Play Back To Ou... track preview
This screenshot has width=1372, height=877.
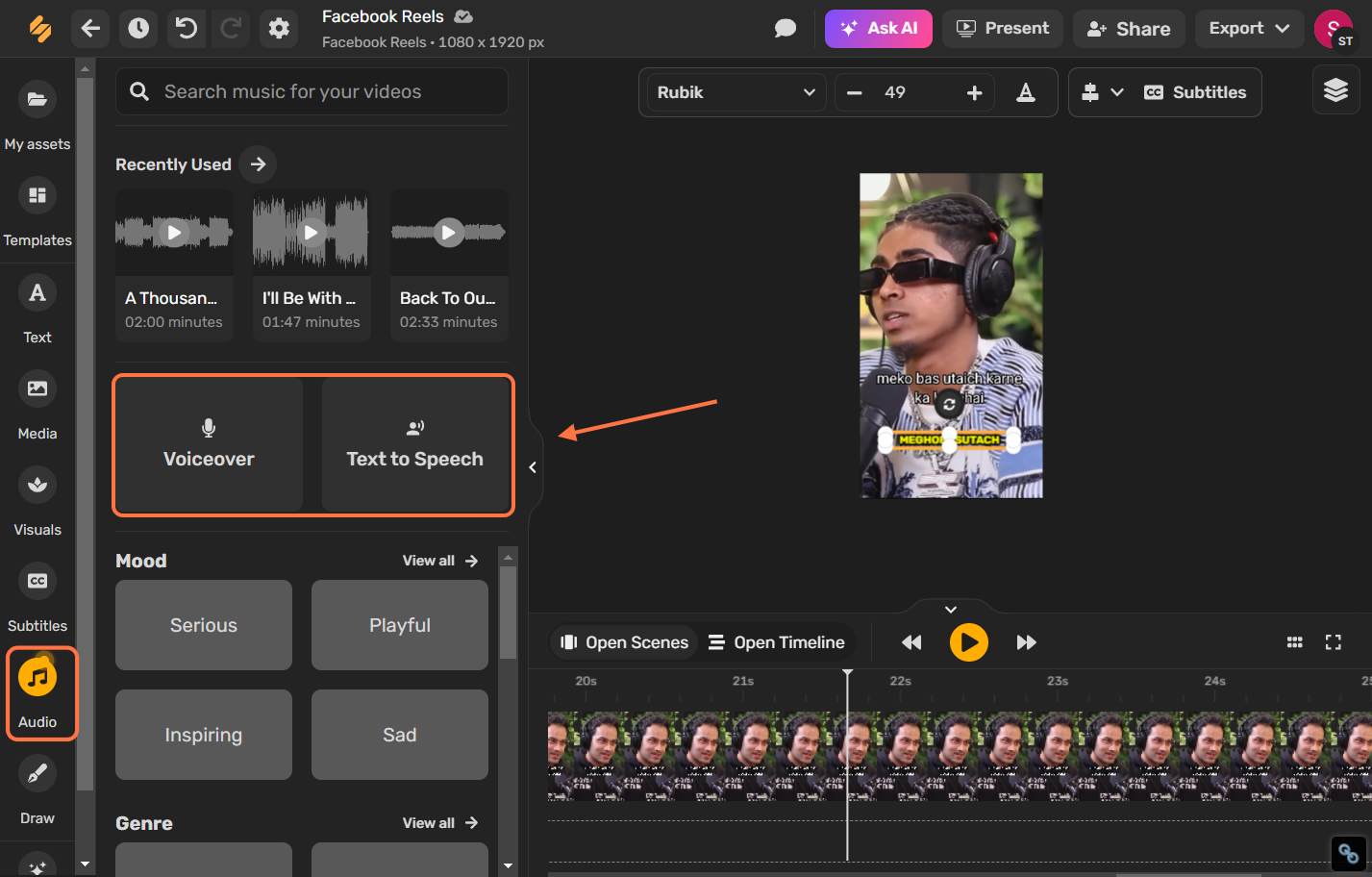449,233
